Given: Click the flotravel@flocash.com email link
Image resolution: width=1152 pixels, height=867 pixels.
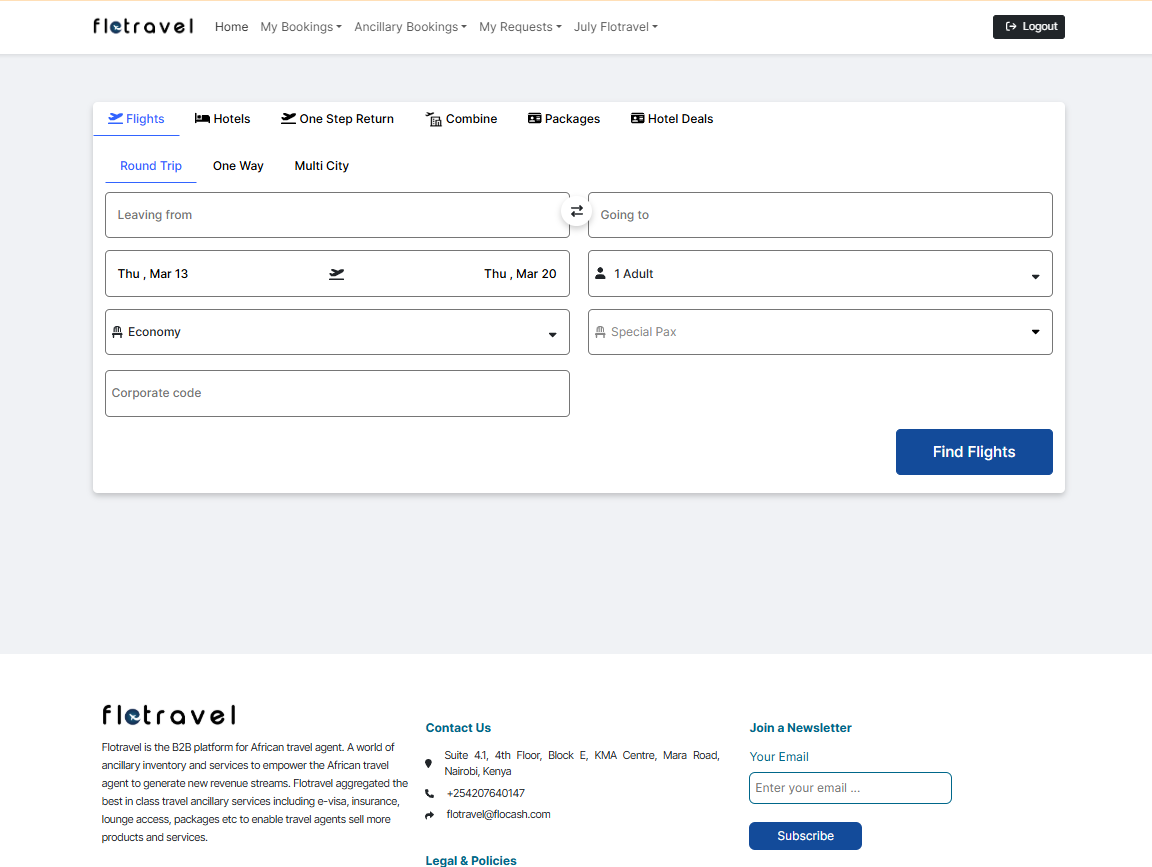Looking at the screenshot, I should (x=498, y=815).
